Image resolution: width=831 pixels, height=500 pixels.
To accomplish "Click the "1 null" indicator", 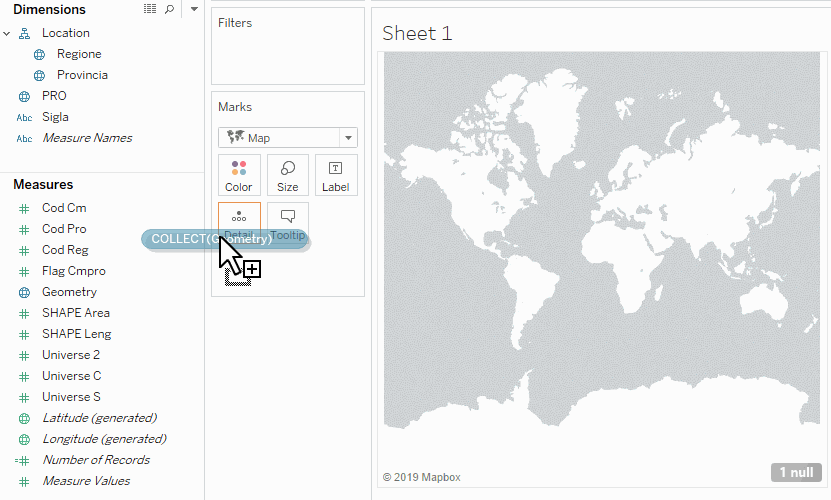I will coord(795,472).
